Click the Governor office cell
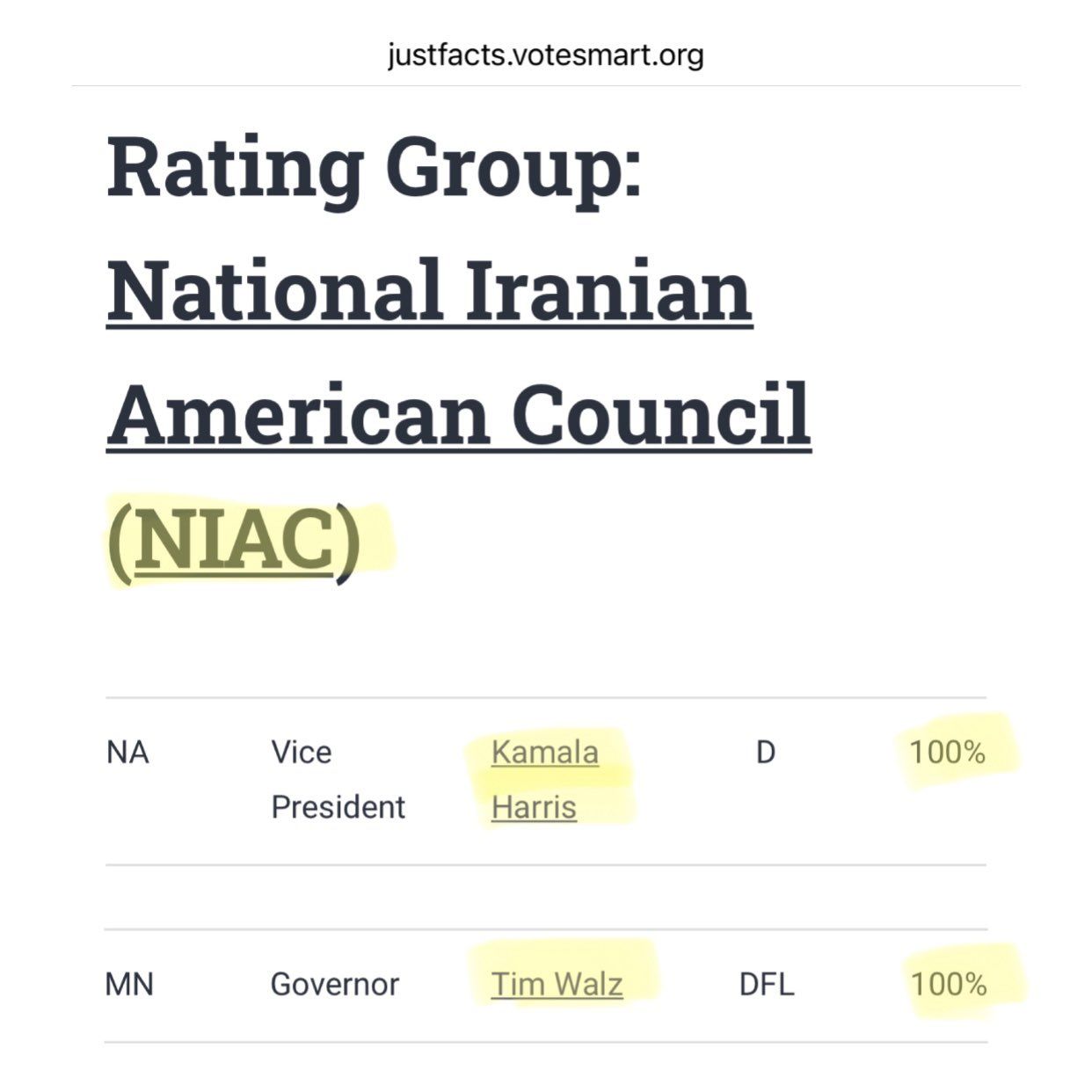Screen dimensions: 1092x1092 pos(334,984)
